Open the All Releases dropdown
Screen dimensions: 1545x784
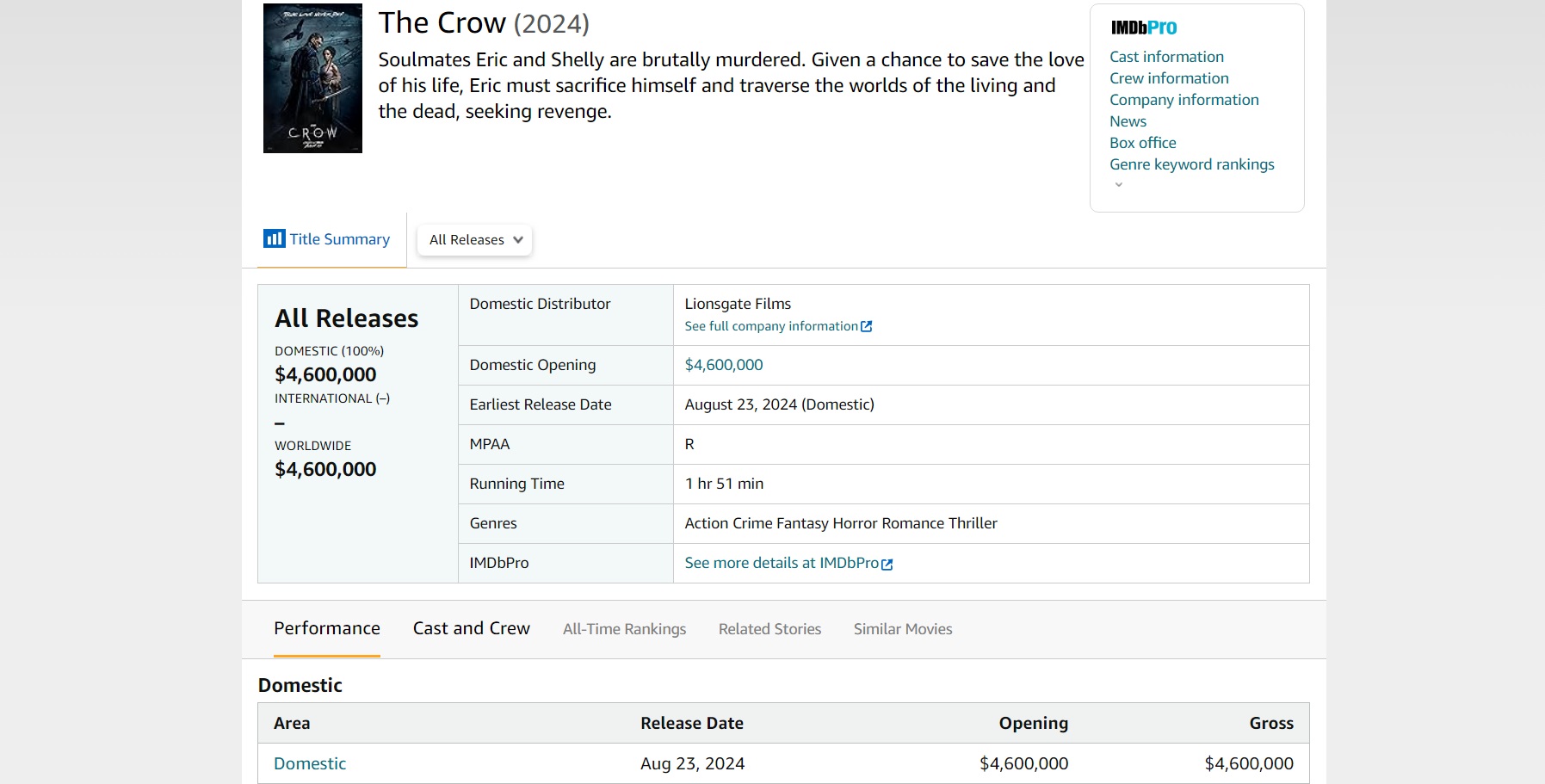coord(475,240)
